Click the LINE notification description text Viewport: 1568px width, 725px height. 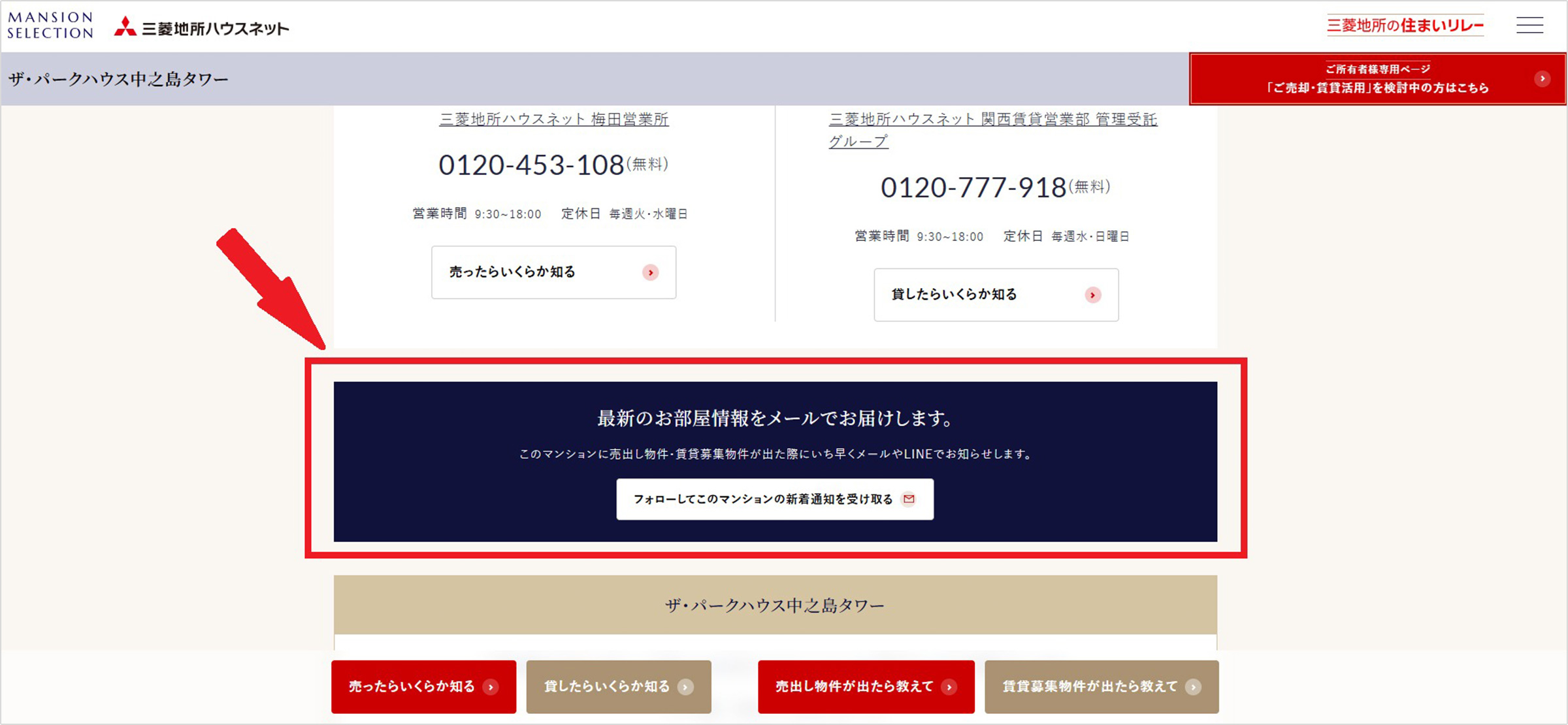775,454
